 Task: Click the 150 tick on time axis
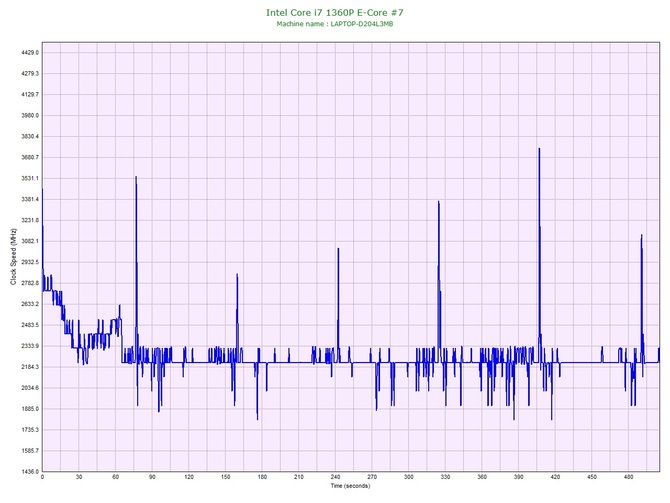(x=226, y=477)
